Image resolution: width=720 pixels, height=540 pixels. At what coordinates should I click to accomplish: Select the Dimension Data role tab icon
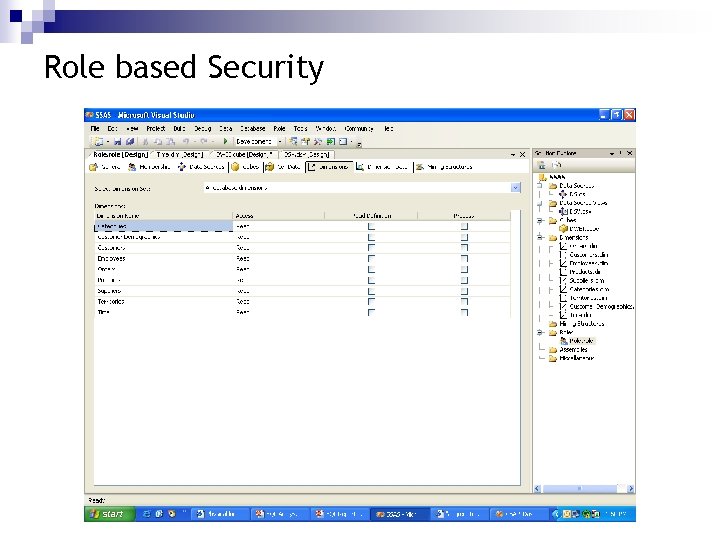pos(360,167)
